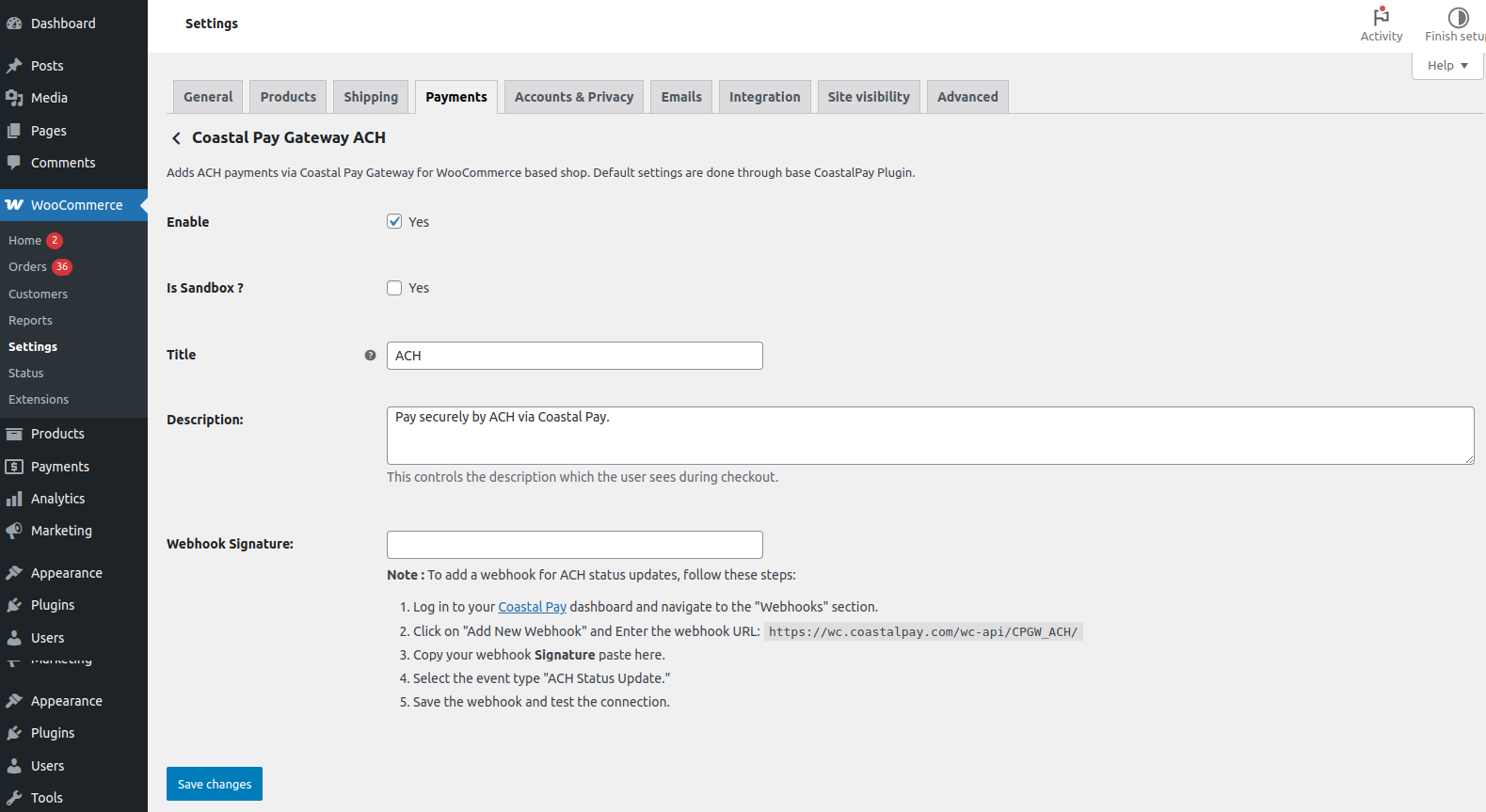Click inside the Description text area
1486x812 pixels.
[930, 436]
